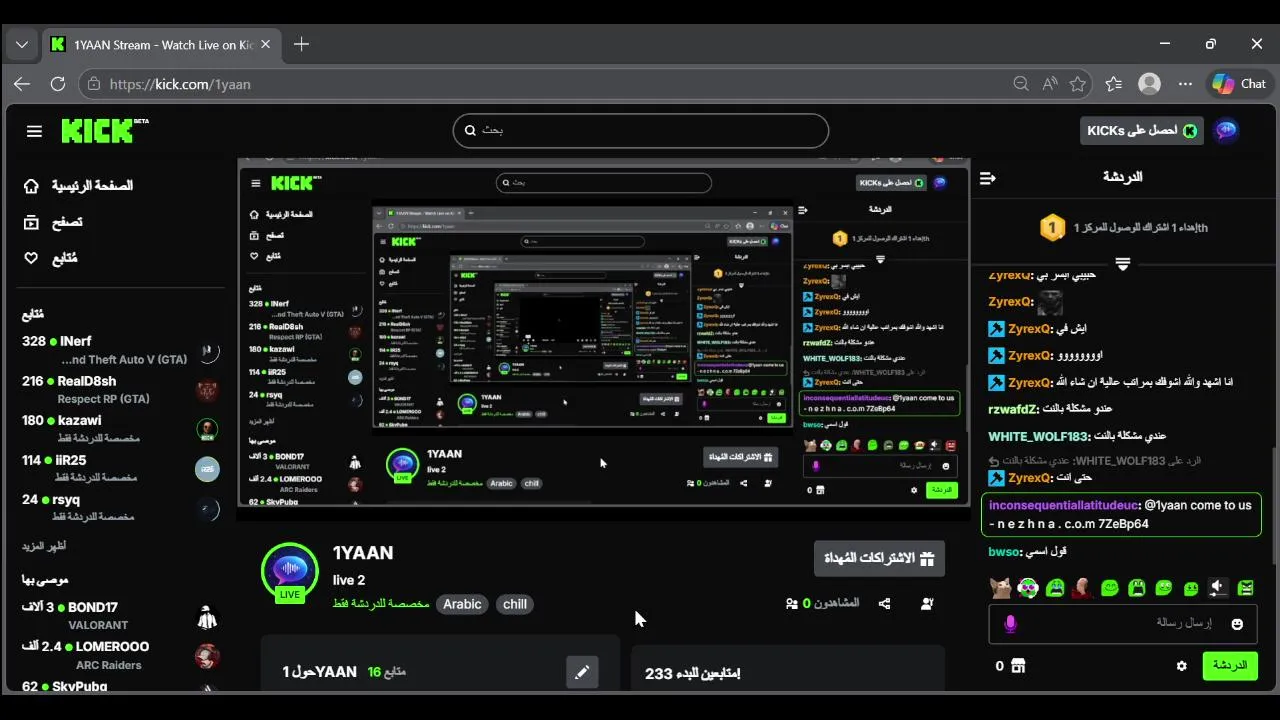1280x720 pixels.
Task: Click the kazawi avatar thumbnail
Action: click(207, 430)
